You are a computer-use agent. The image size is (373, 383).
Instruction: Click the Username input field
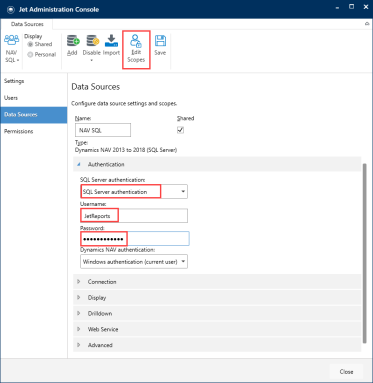[x=134, y=216]
